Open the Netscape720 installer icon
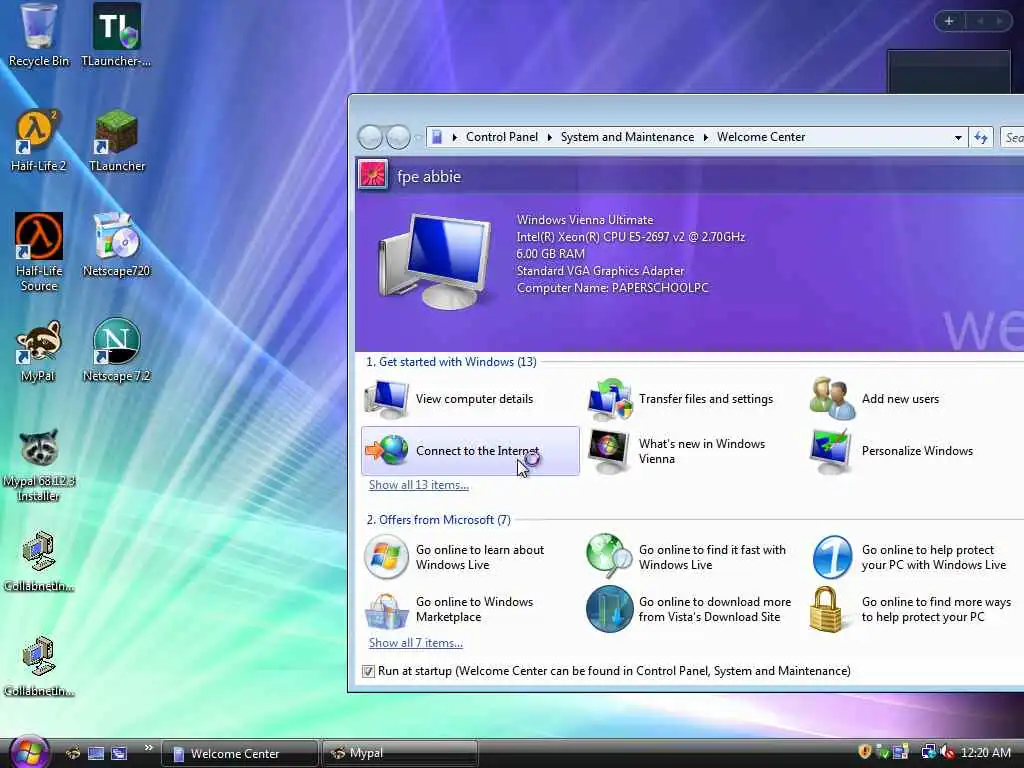 tap(116, 245)
